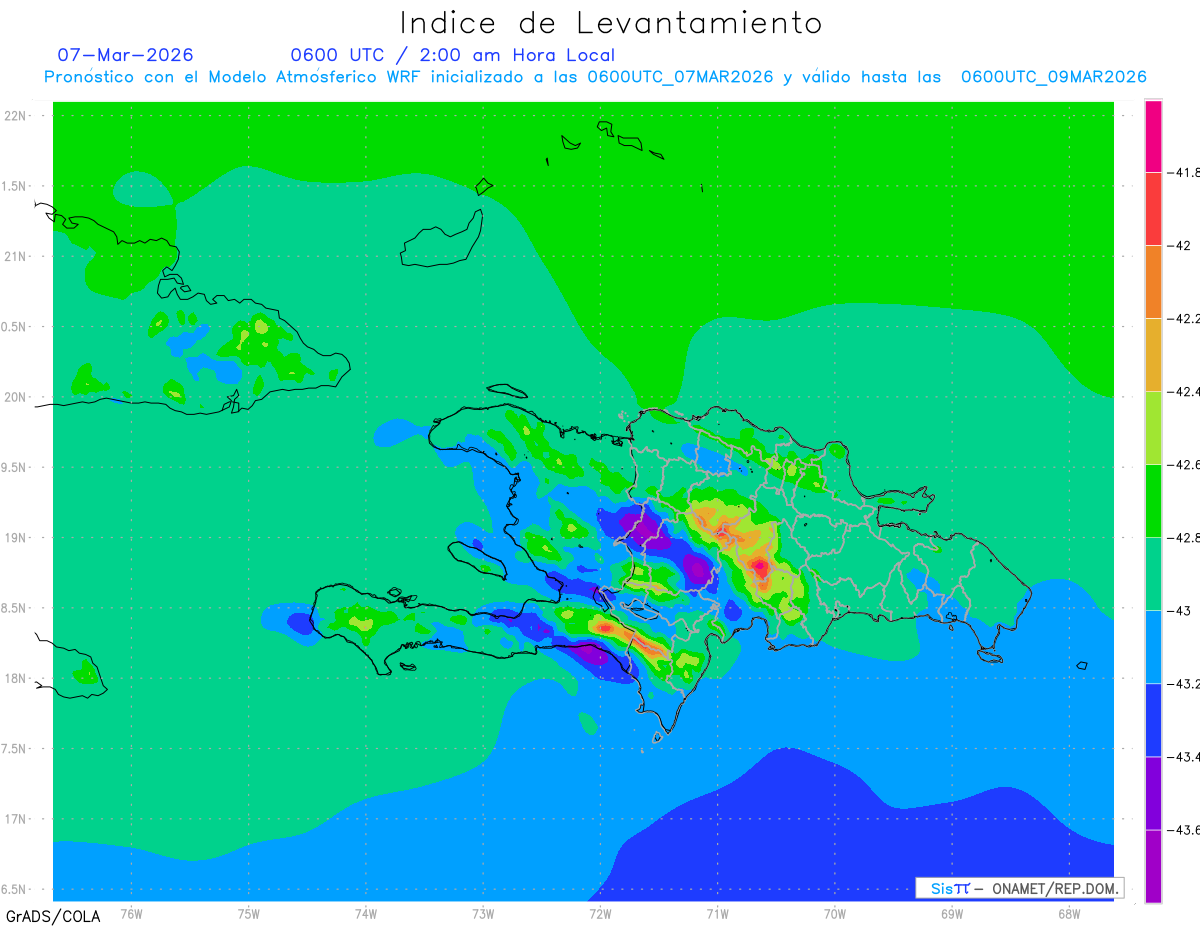This screenshot has height=927, width=1200.
Task: Click the magenta swatch above -41.8
Action: (x=1153, y=136)
